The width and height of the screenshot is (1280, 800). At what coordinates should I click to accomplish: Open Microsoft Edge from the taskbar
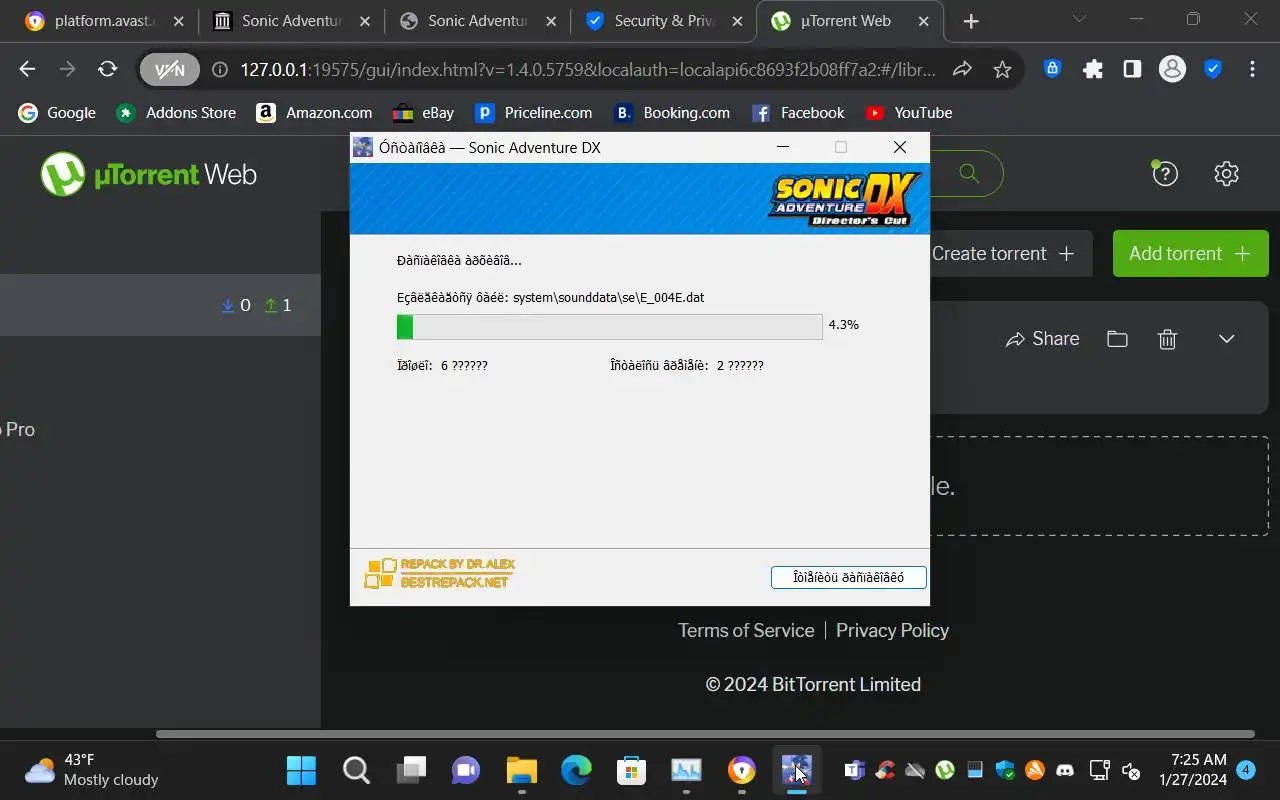[576, 770]
